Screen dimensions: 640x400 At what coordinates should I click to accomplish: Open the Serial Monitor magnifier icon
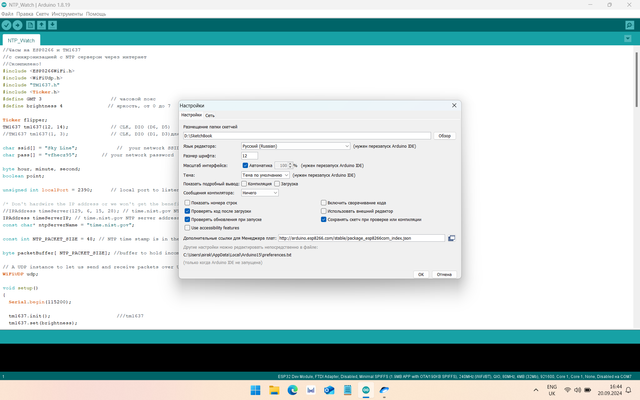(629, 25)
